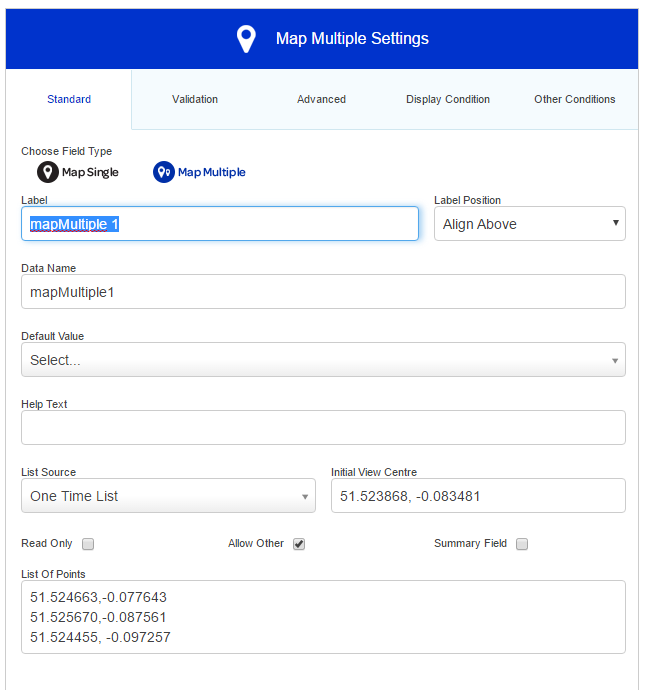Image resolution: width=645 pixels, height=690 pixels.
Task: Focus the Help Text input box
Action: (323, 428)
